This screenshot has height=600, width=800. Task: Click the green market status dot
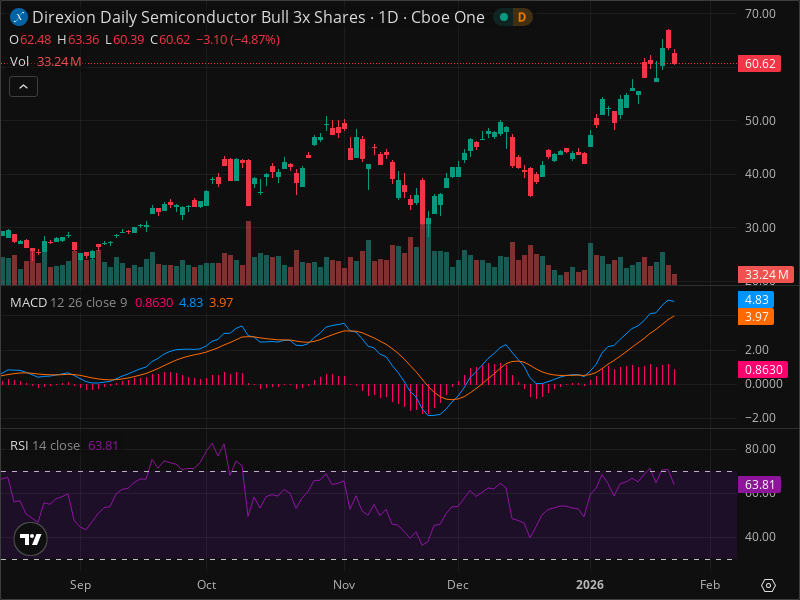(504, 17)
